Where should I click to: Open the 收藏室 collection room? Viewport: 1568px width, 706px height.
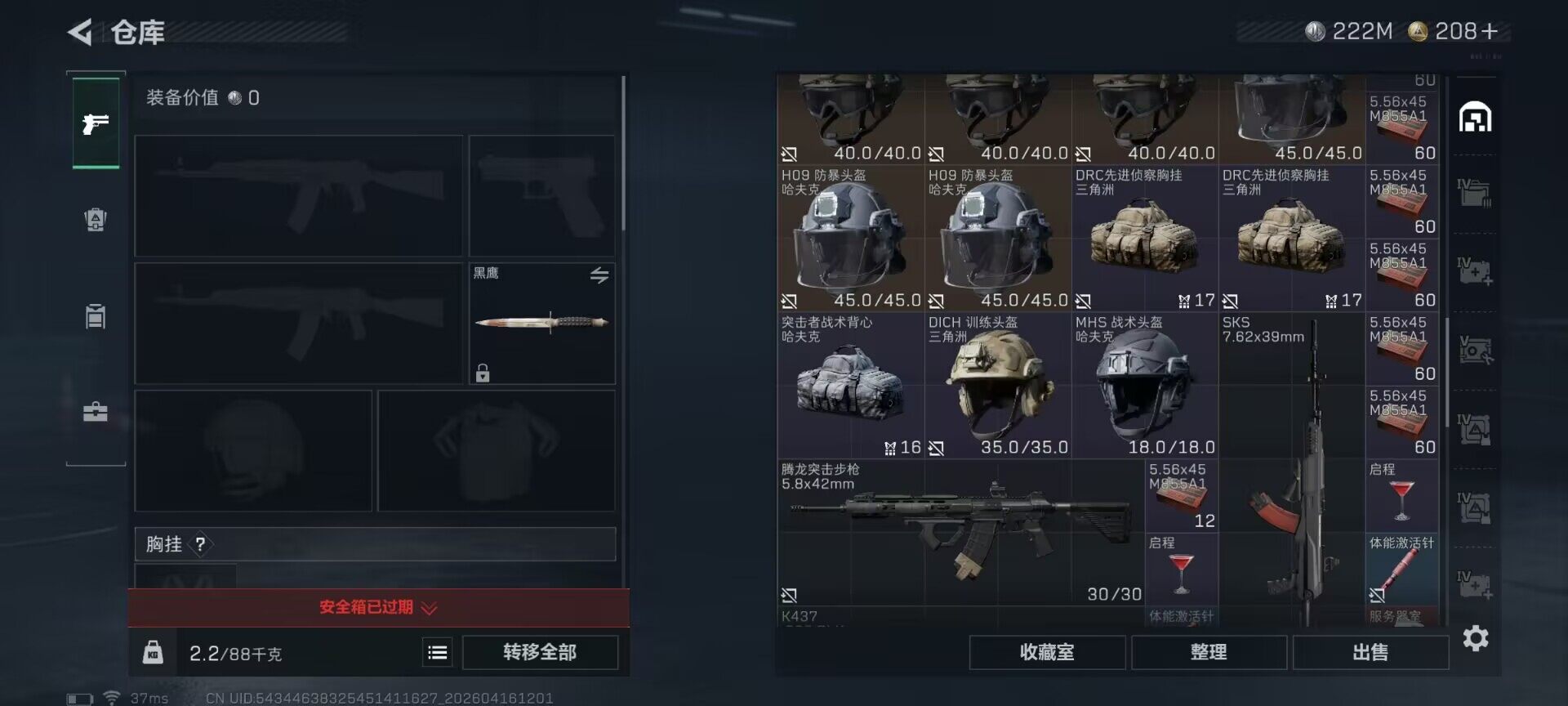[x=1047, y=652]
